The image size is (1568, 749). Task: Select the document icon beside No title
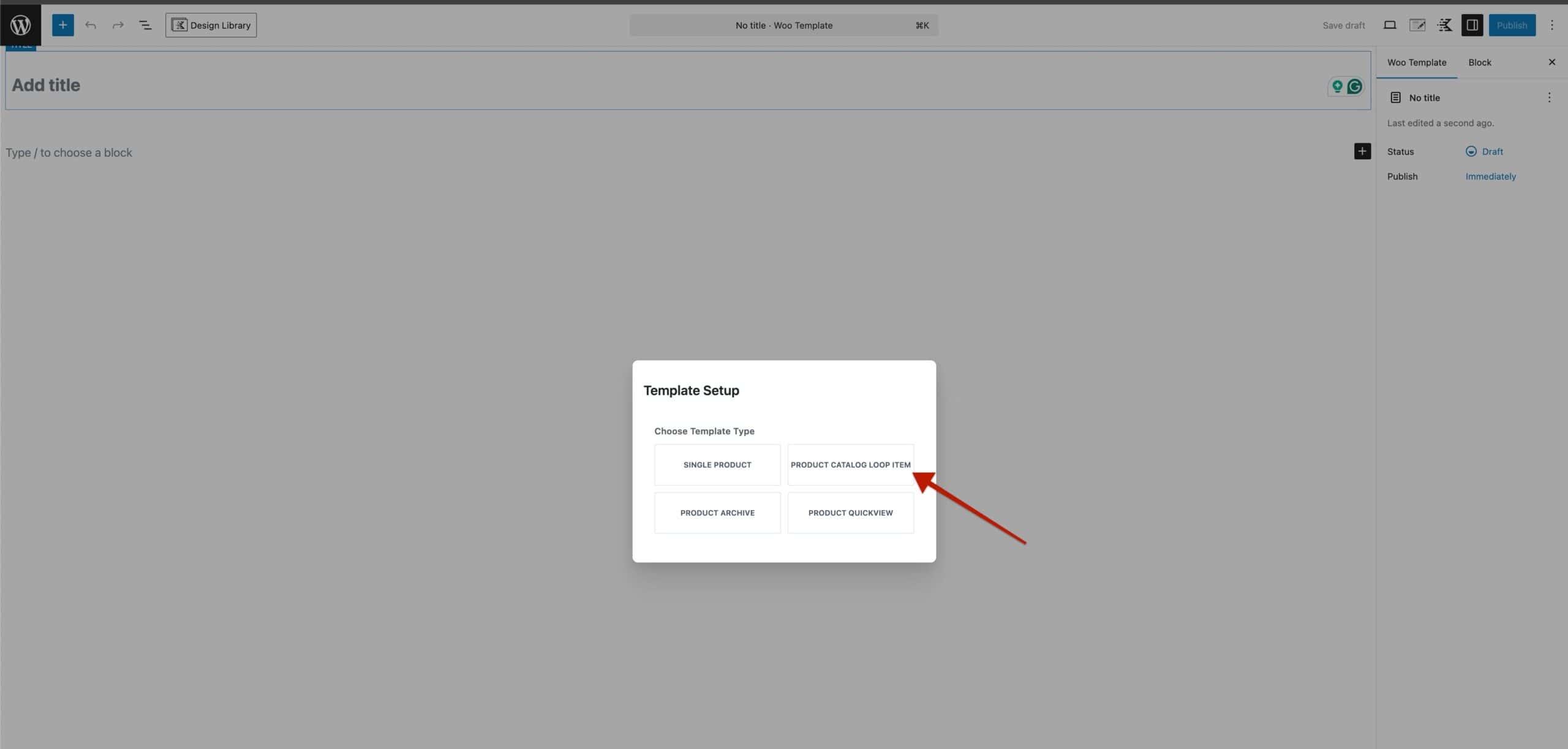[1395, 97]
